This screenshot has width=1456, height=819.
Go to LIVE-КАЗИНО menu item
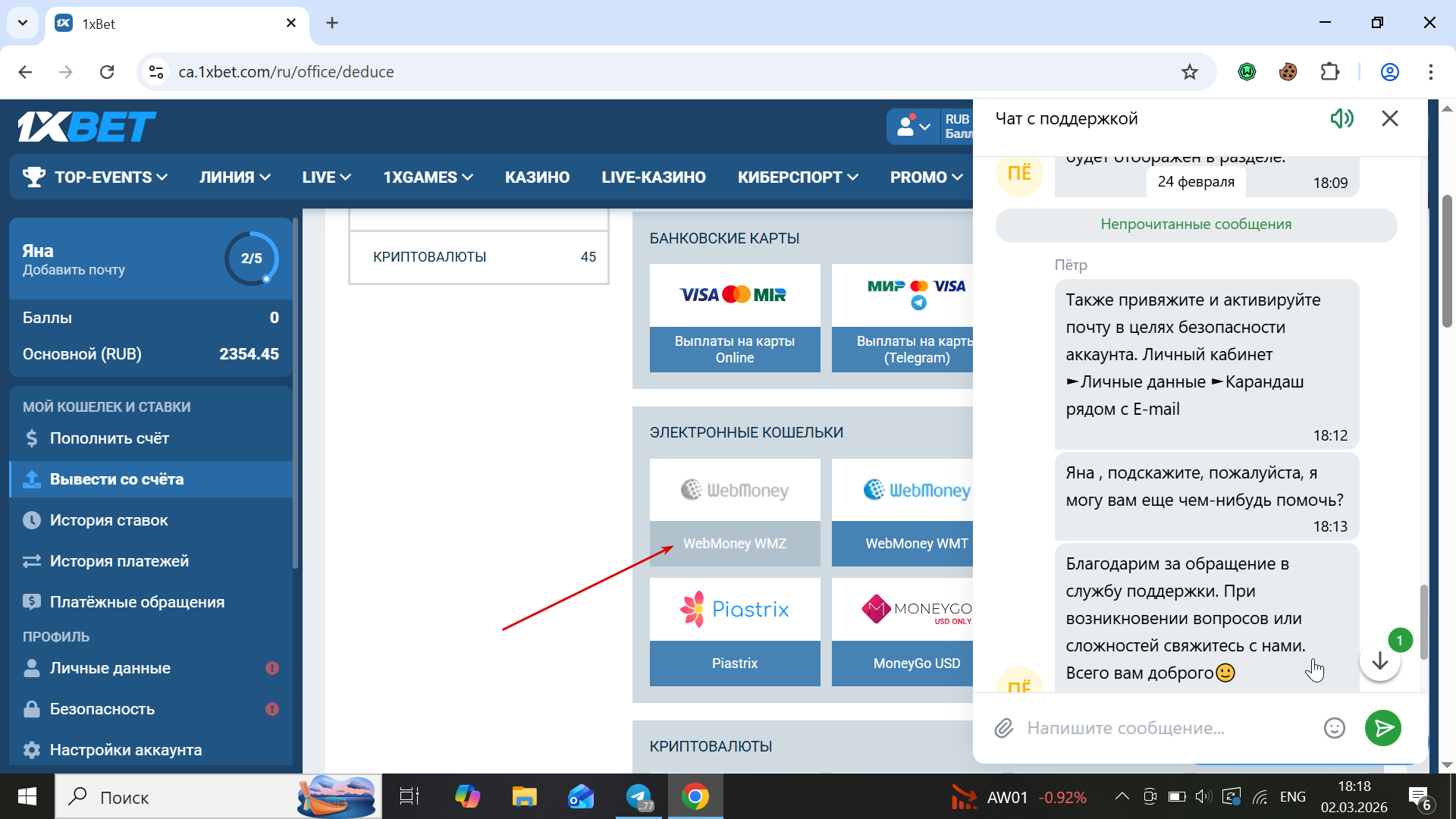[x=653, y=177]
